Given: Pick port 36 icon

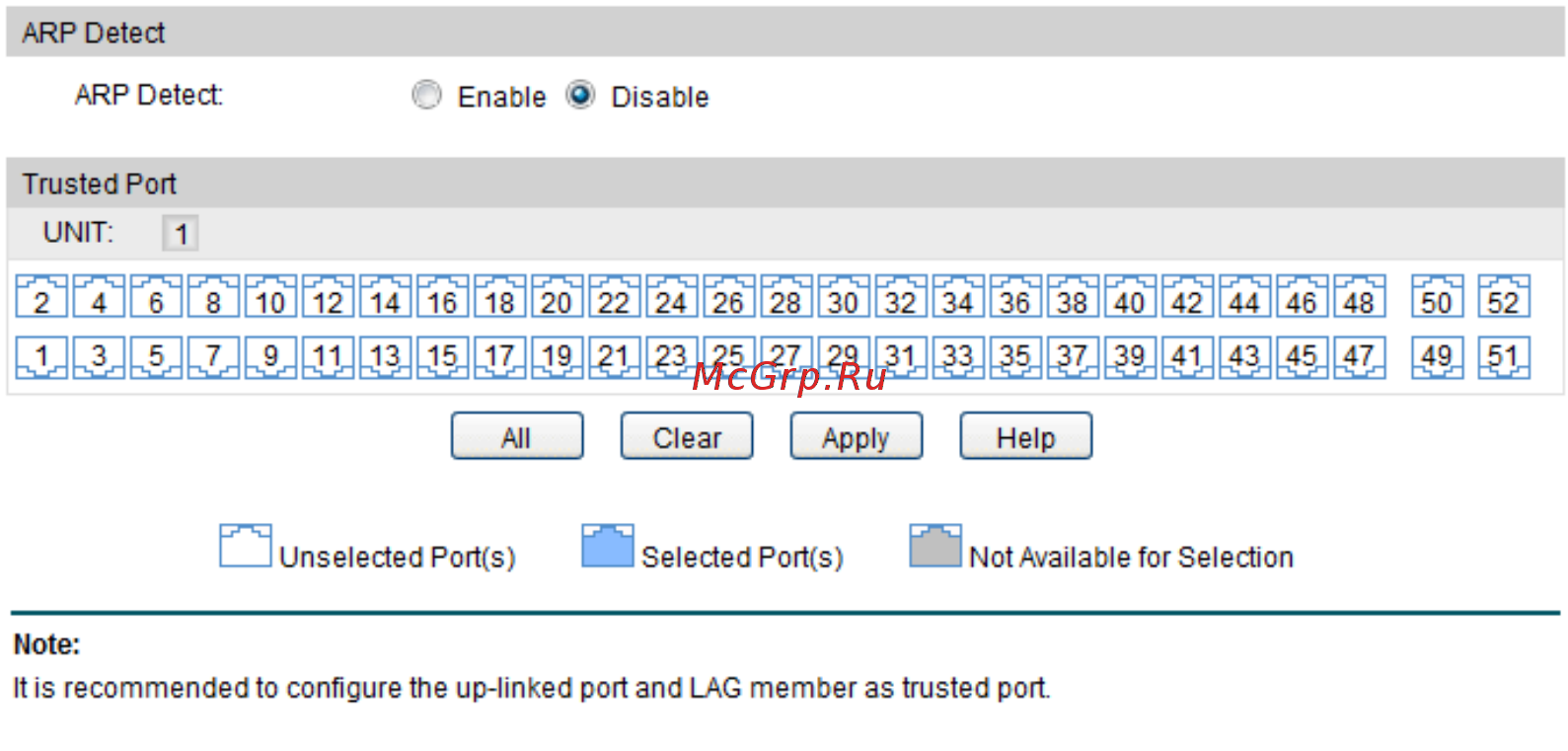Looking at the screenshot, I should [1014, 297].
